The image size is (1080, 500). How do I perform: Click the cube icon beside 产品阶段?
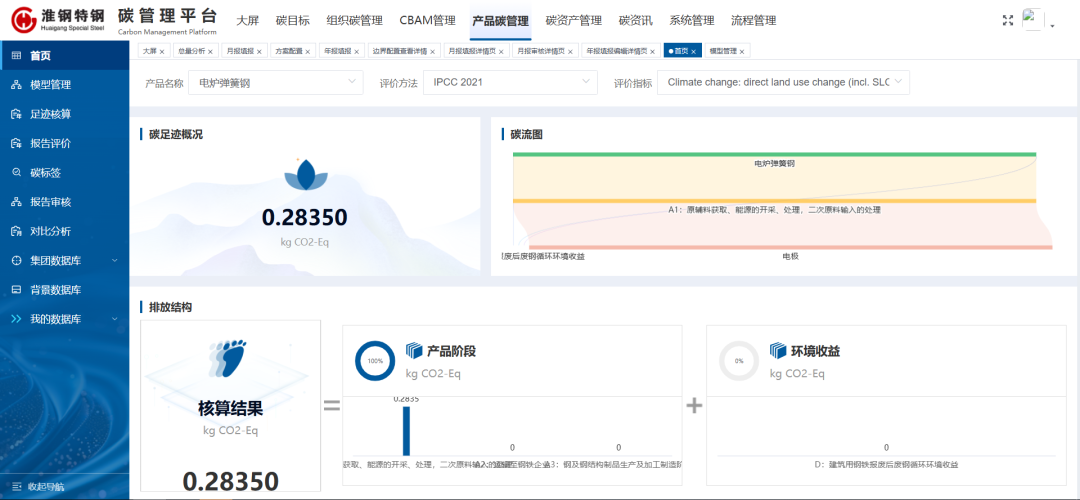(413, 351)
